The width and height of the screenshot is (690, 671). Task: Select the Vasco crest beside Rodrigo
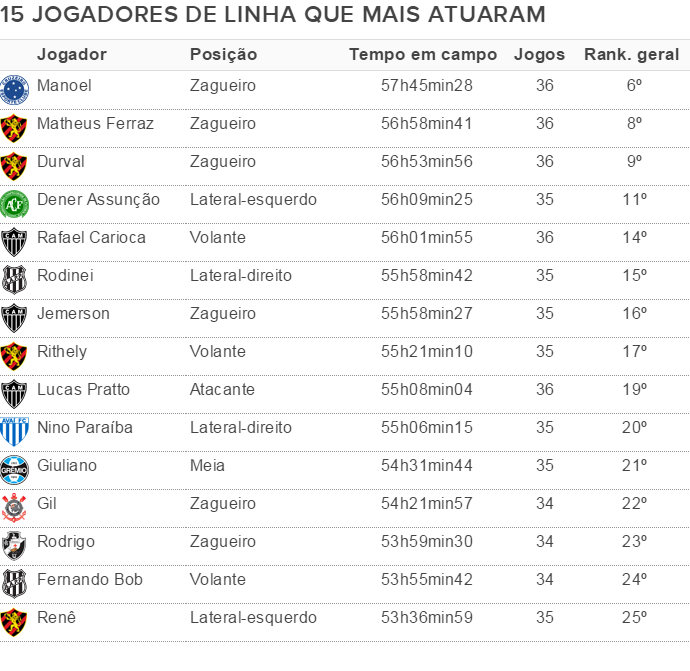point(14,543)
